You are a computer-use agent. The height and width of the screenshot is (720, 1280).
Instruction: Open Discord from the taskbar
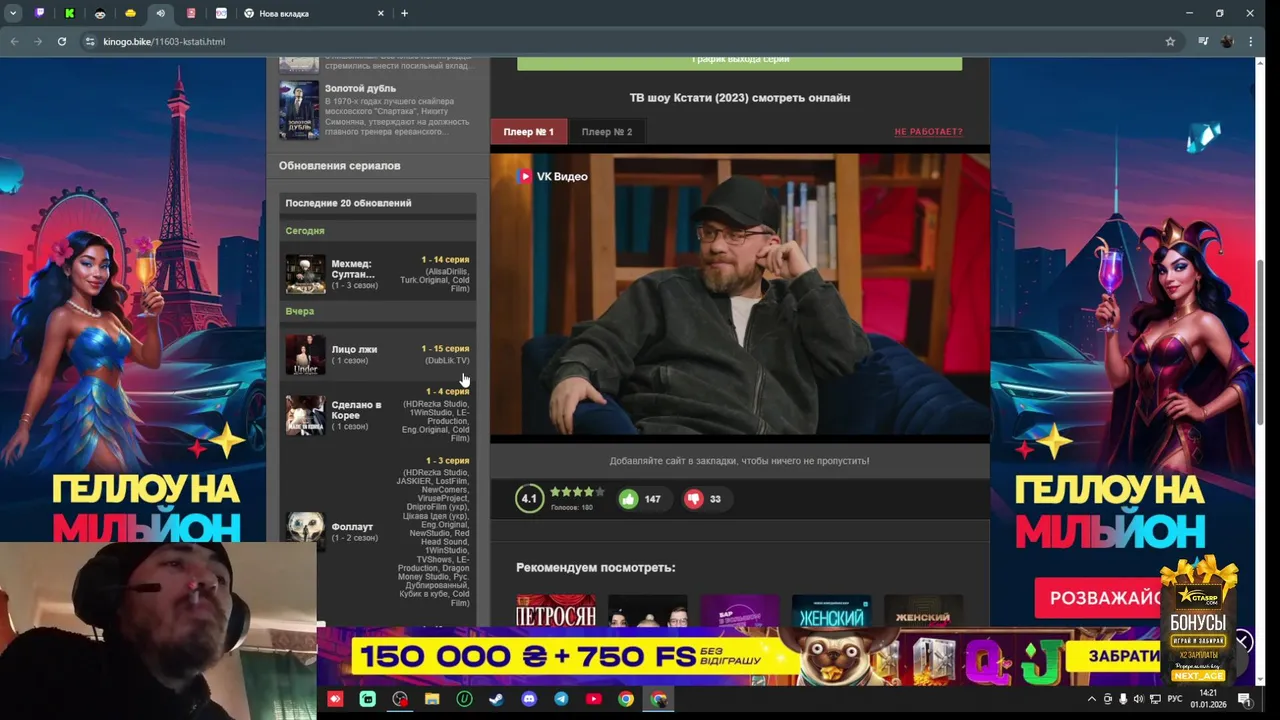pos(529,699)
